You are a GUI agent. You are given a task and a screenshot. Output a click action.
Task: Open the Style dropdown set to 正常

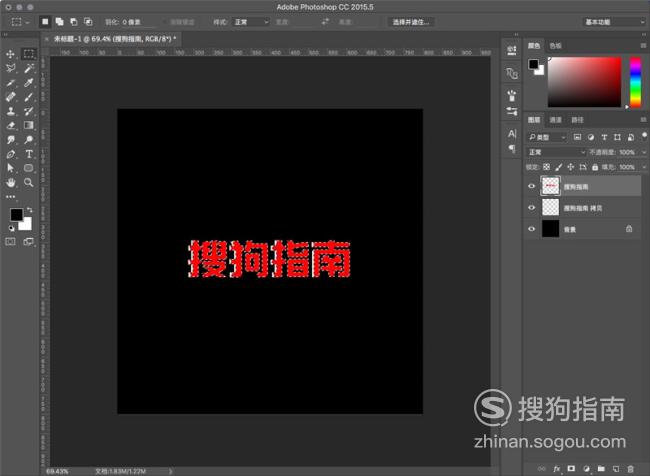(x=251, y=22)
